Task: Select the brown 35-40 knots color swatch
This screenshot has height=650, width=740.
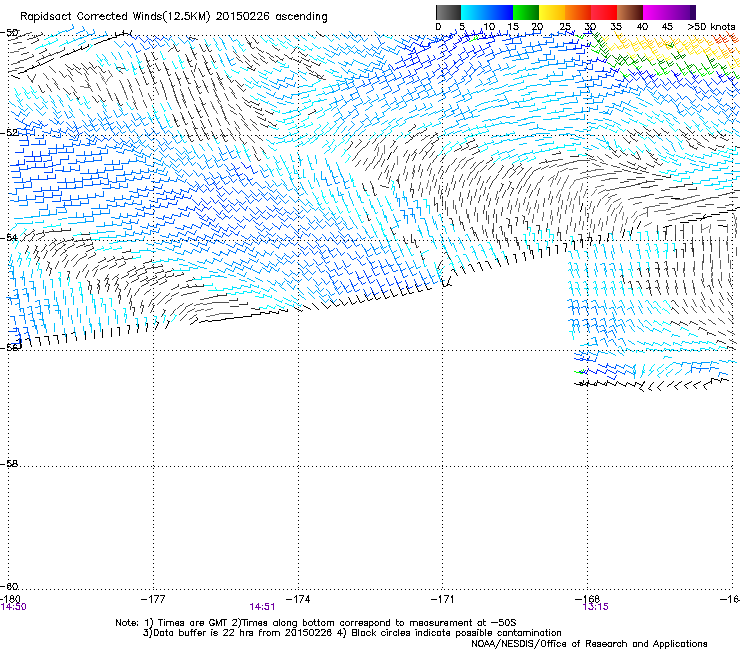Action: pos(630,12)
